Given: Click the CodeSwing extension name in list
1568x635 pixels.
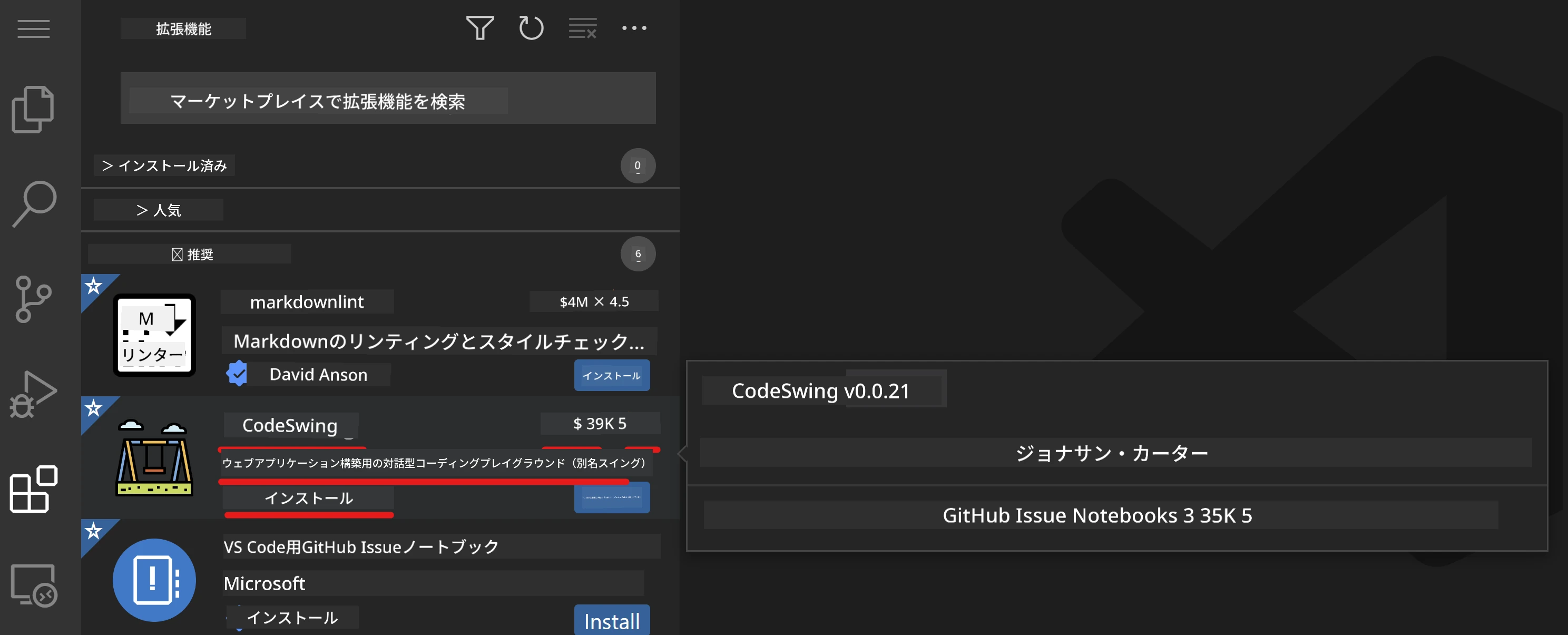Looking at the screenshot, I should (x=290, y=425).
